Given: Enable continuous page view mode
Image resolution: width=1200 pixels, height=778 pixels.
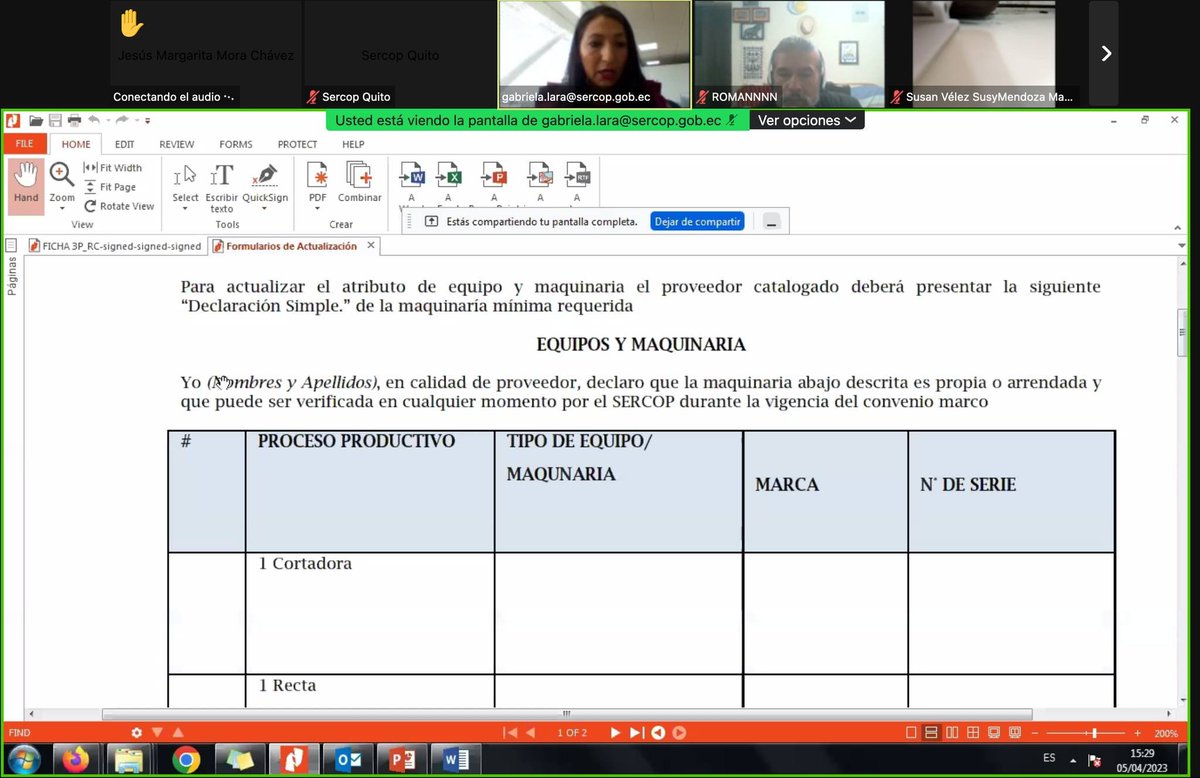Looking at the screenshot, I should 931,733.
